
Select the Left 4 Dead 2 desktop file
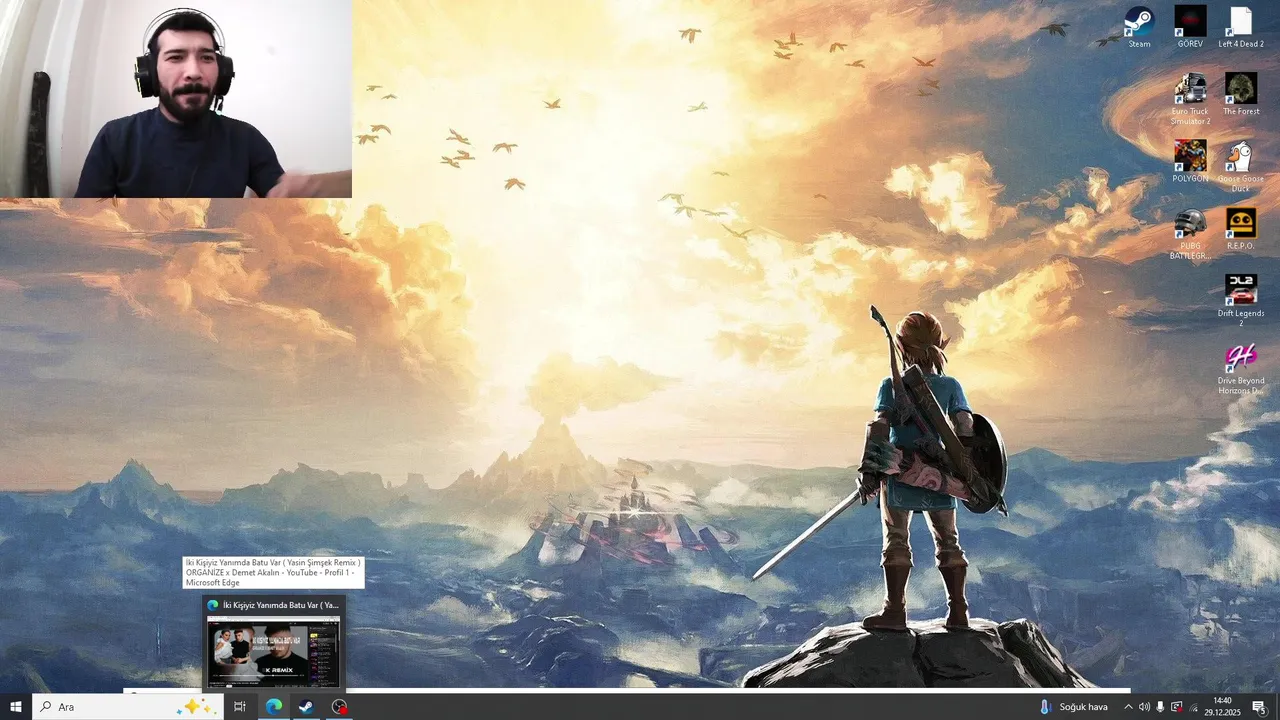[1241, 26]
